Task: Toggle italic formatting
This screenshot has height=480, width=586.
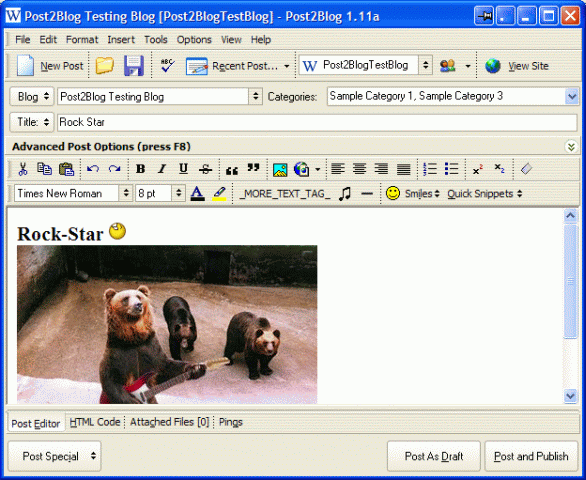Action: coord(162,169)
